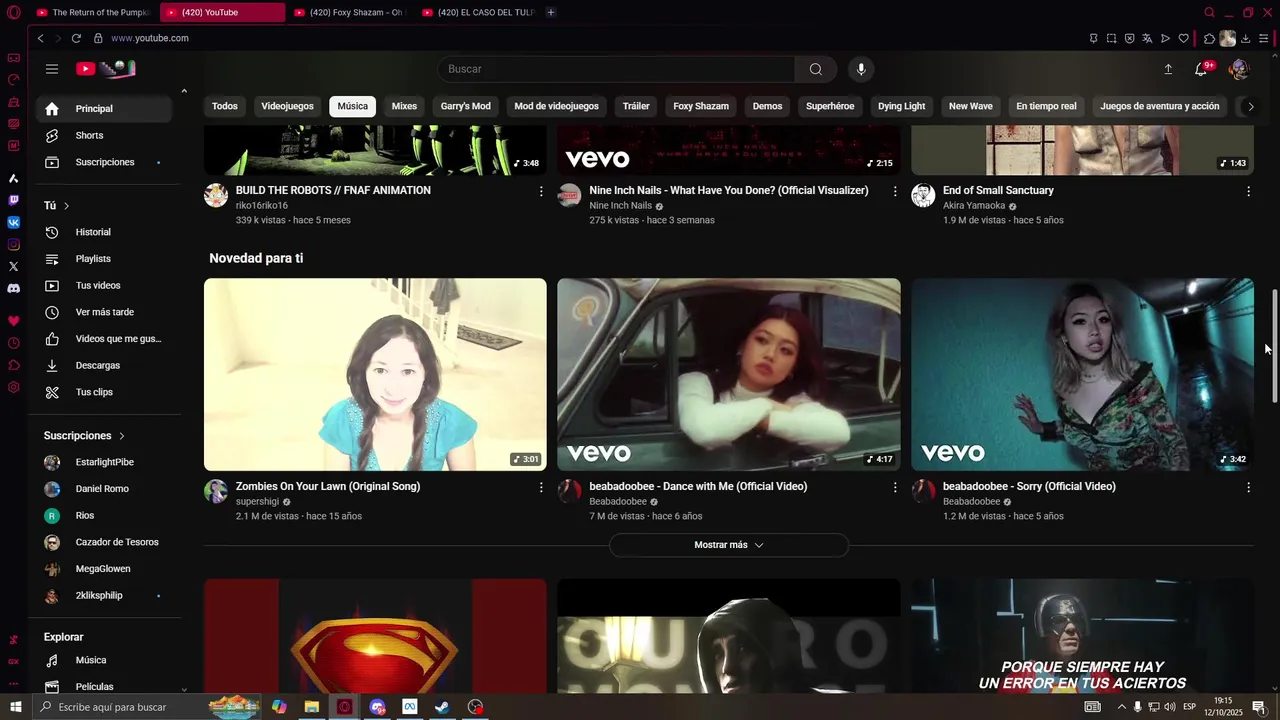Open sidebar bookmarks heart icon
This screenshot has width=1280, height=720.
14,321
